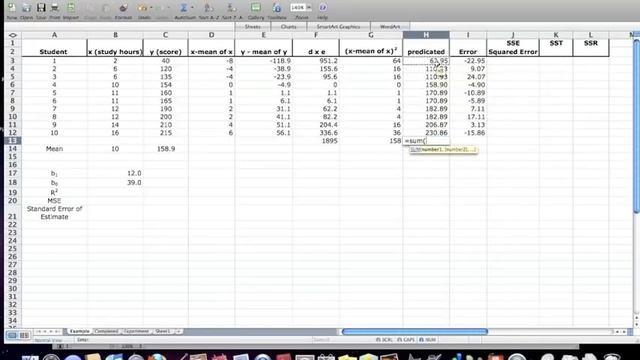Click cell with value -15.86

tap(468, 133)
